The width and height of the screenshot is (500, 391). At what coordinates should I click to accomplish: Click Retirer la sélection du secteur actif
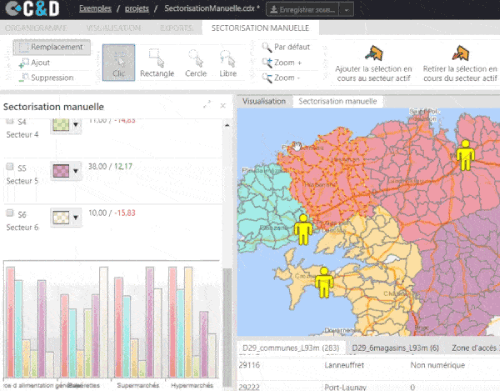tap(460, 63)
